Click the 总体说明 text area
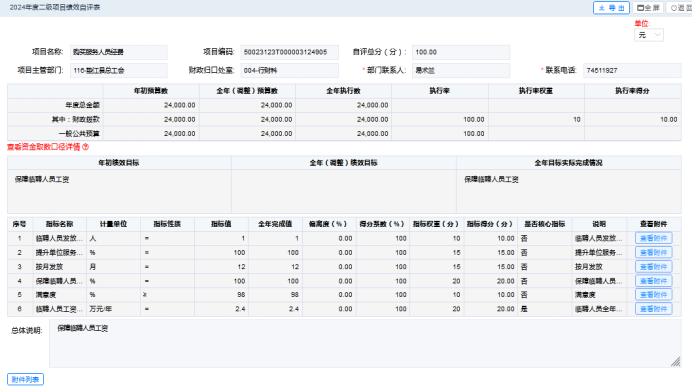Viewport: 692px width, 387px height. coord(365,344)
